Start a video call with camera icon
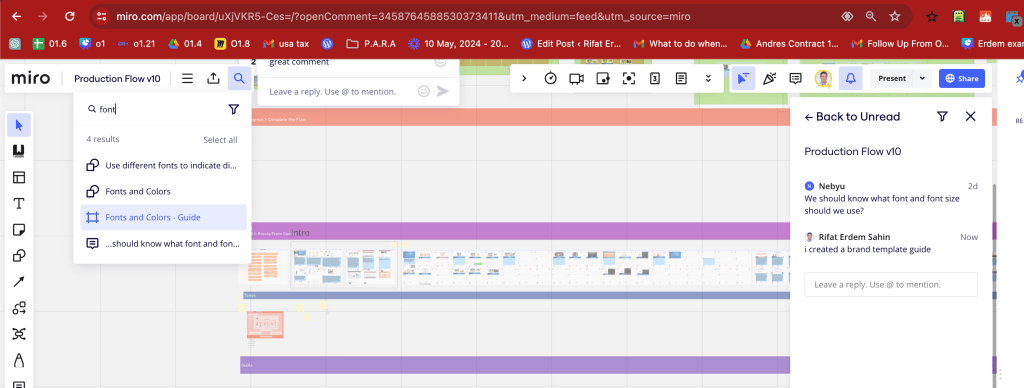 (x=576, y=78)
